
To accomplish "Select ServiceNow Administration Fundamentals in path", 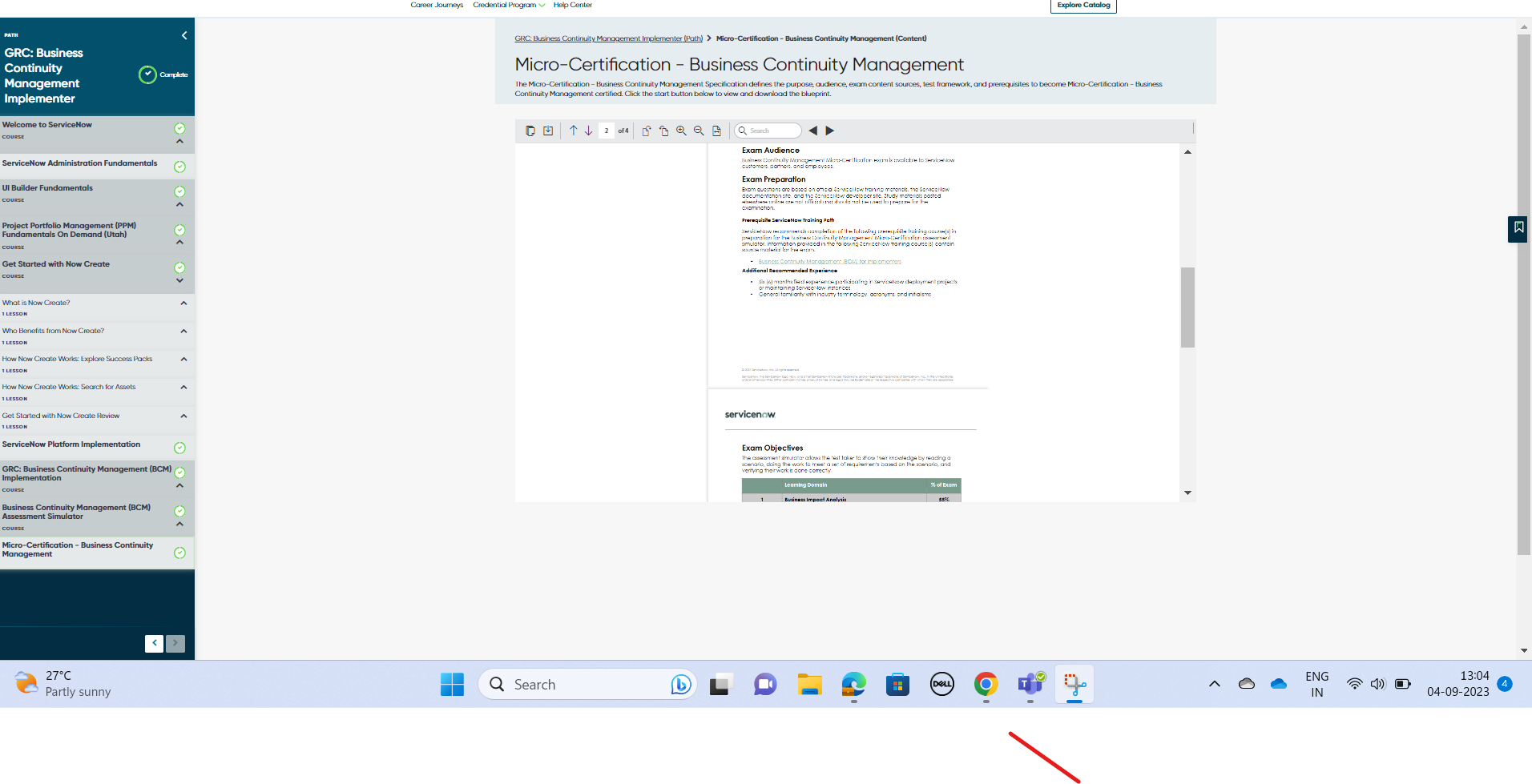I will tap(80, 163).
